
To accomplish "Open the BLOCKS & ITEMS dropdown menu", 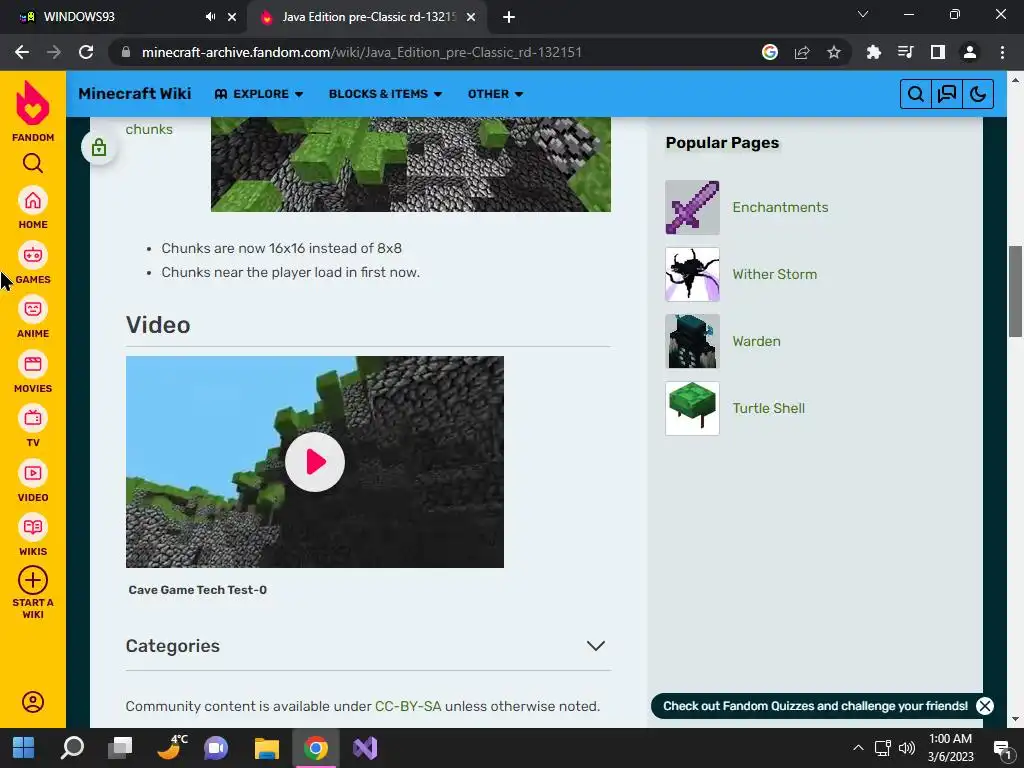I will tap(385, 94).
